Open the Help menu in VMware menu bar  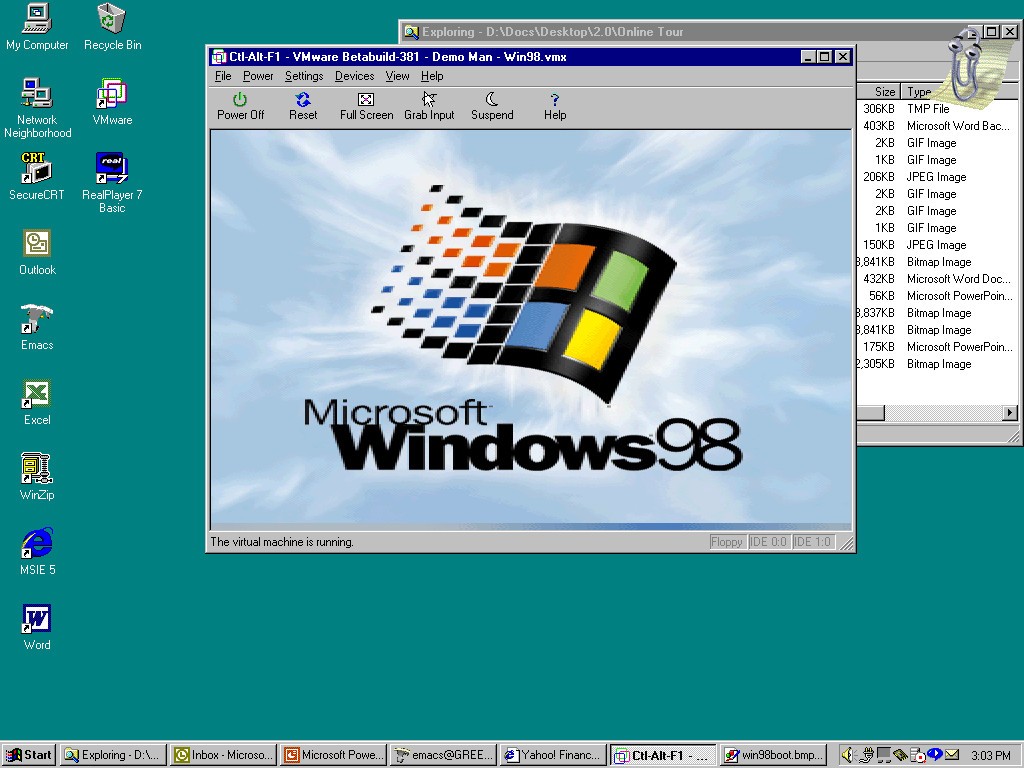click(432, 76)
